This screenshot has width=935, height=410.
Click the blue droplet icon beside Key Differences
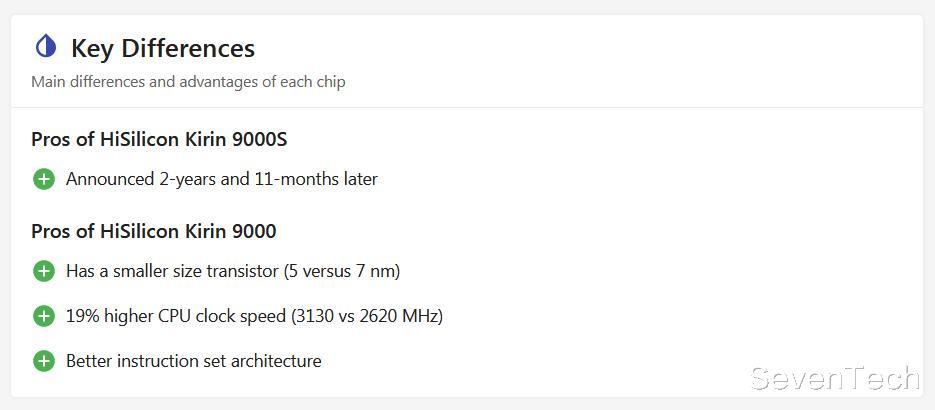46,46
